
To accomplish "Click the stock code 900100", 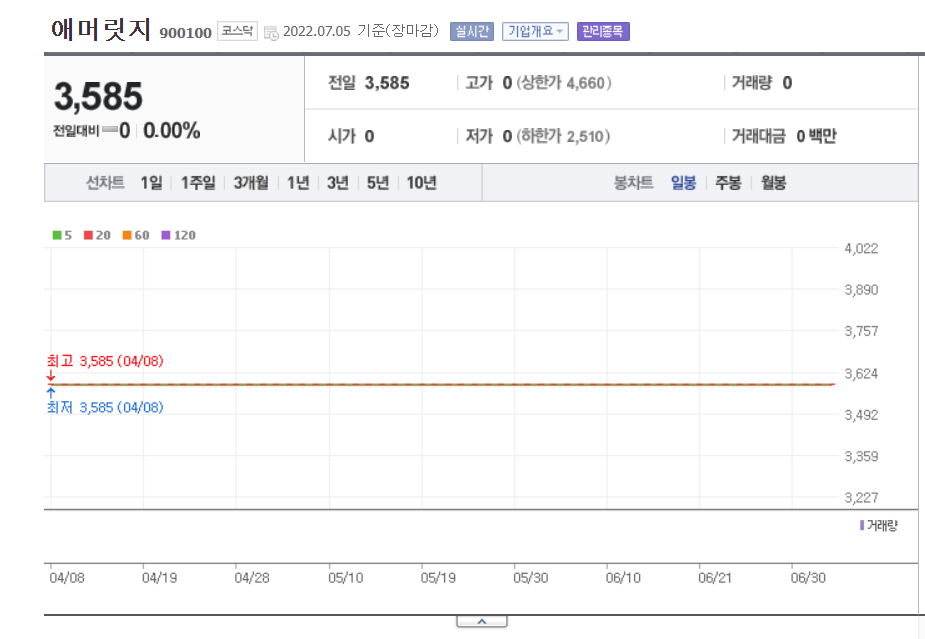I will [x=185, y=33].
